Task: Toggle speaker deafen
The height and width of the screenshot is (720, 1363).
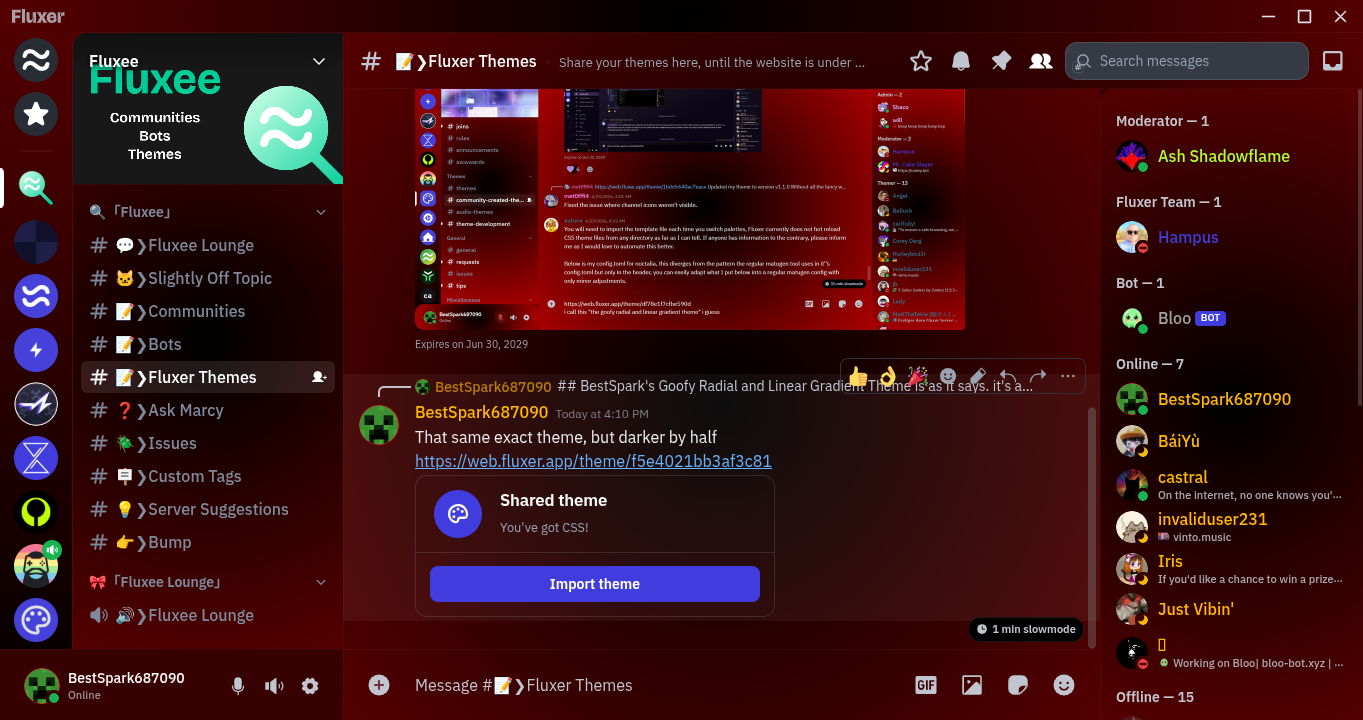Action: tap(274, 686)
